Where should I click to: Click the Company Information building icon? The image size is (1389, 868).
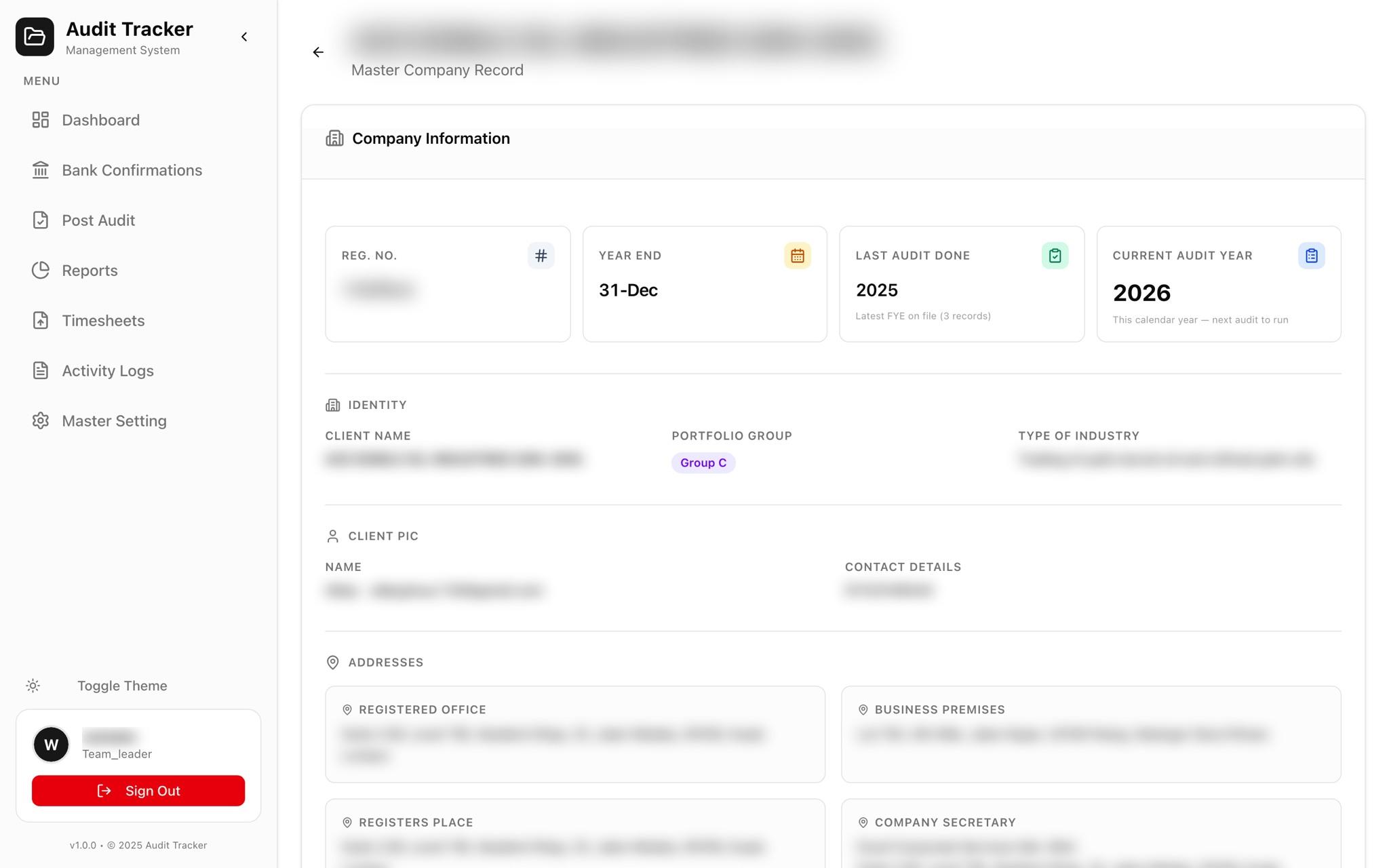click(x=334, y=138)
